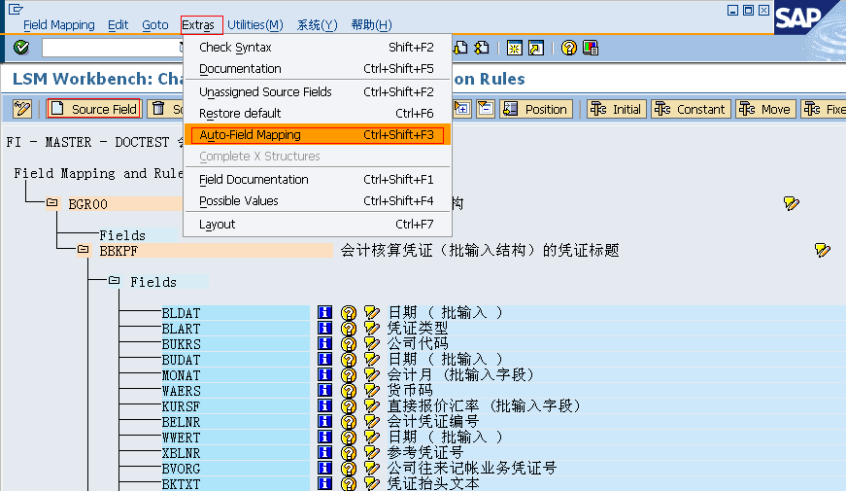Select the Fields node under BGR00
Image resolution: width=846 pixels, height=493 pixels.
tap(122, 235)
